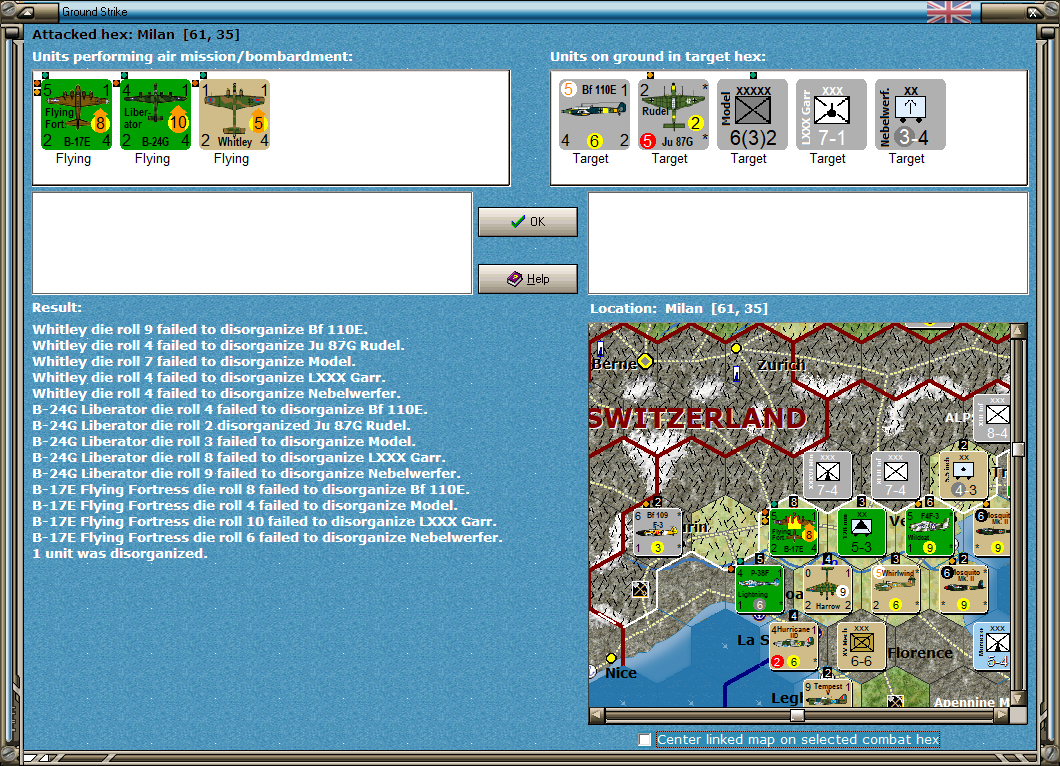This screenshot has height=766, width=1060.
Task: Click the XXXXI Mtn 7-4 counter
Action: [x=827, y=475]
